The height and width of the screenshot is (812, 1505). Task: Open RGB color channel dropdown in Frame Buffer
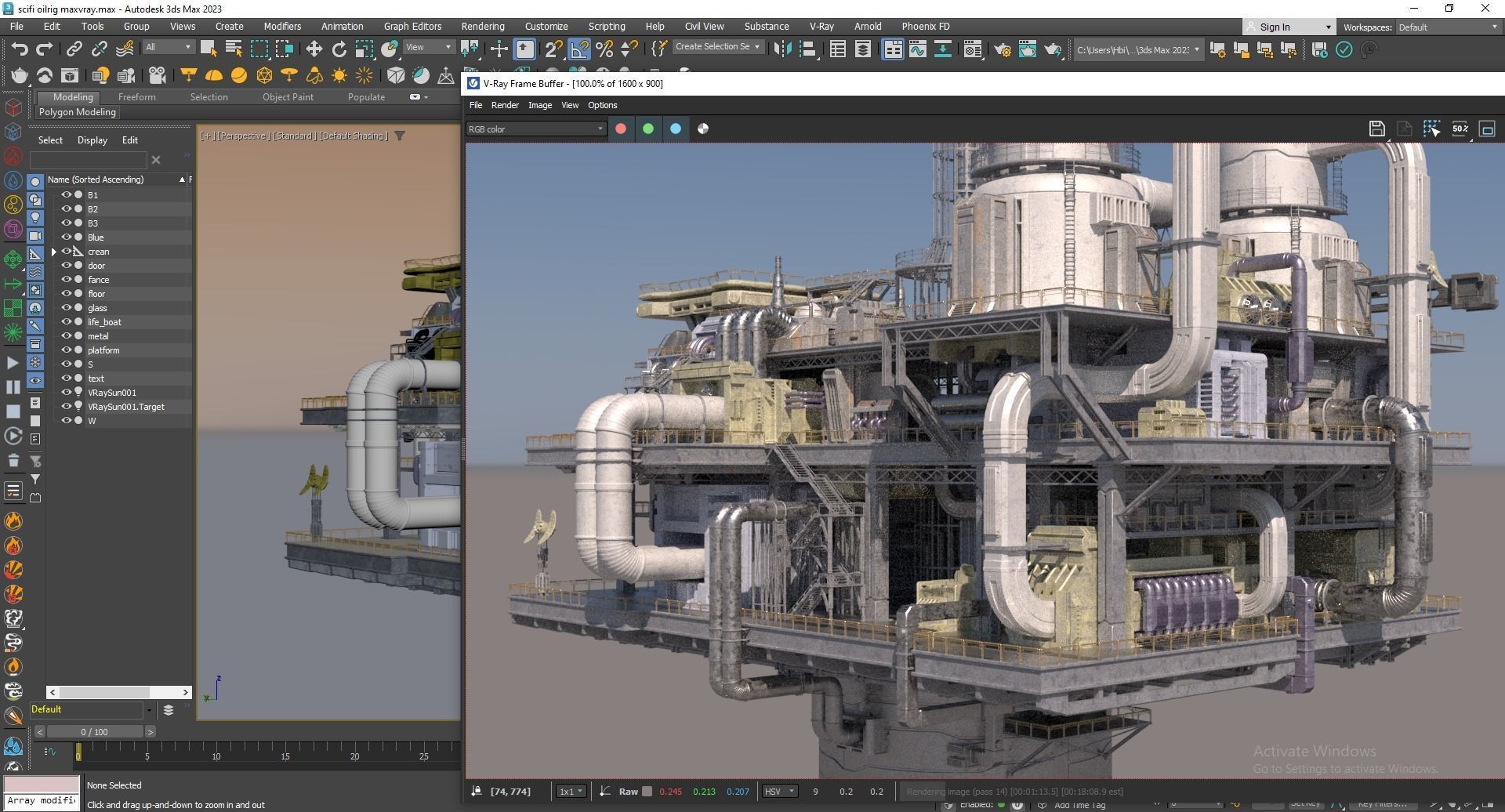click(x=536, y=129)
